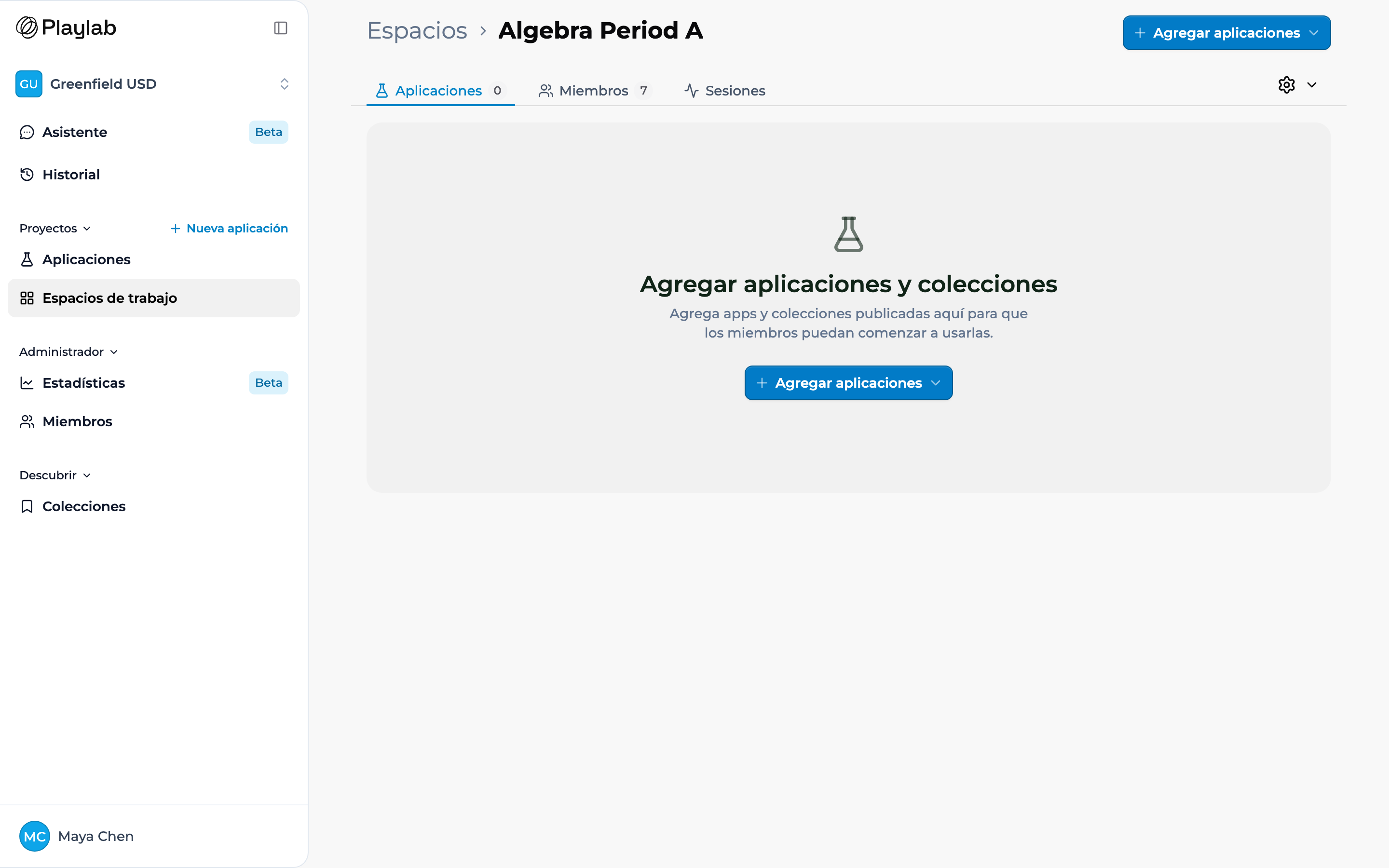Click the flask icon in empty state
Screen dimensions: 1389x868
pos(848,234)
